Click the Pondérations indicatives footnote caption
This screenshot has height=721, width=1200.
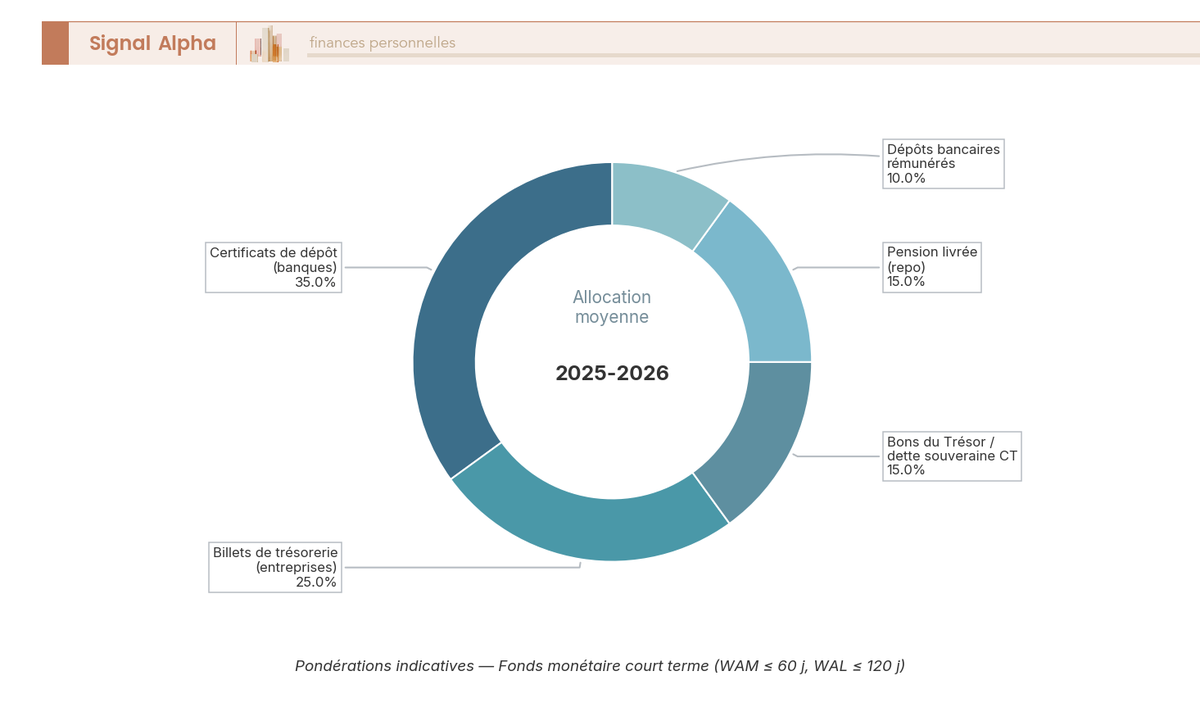(x=600, y=666)
